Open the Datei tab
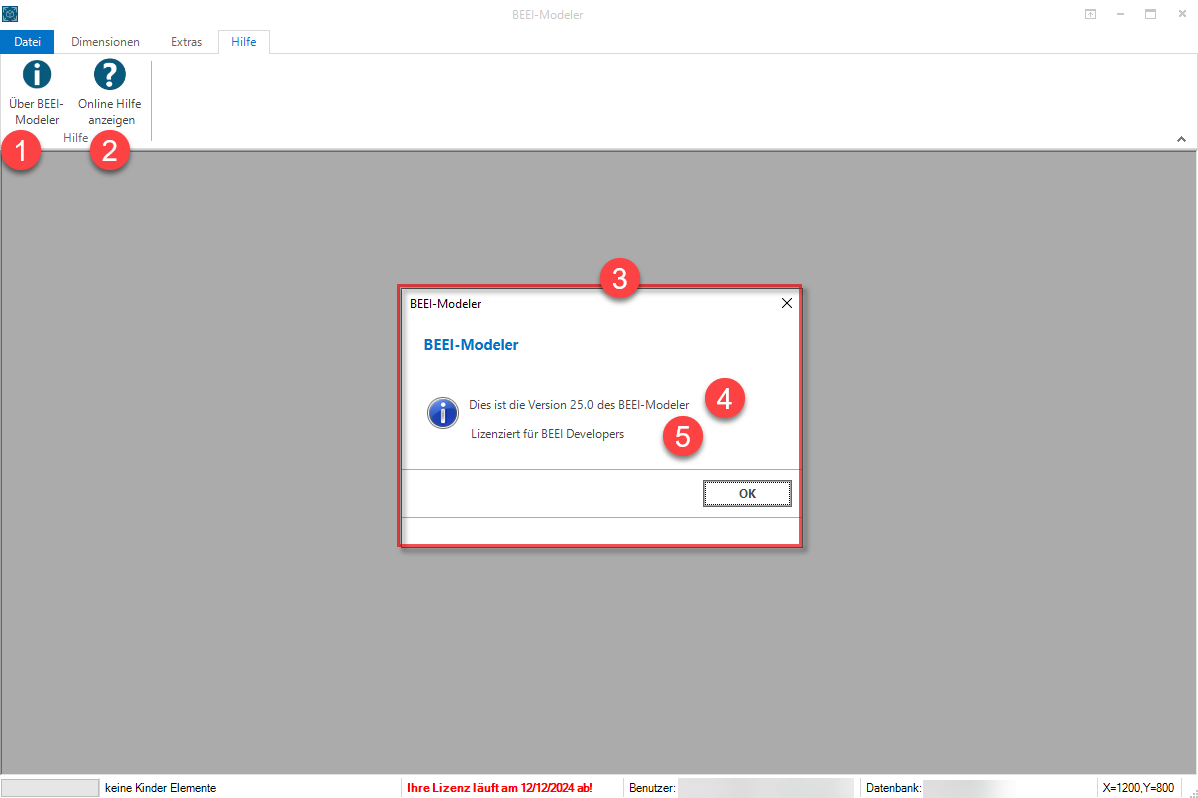Image resolution: width=1198 pixels, height=798 pixels. tap(28, 42)
